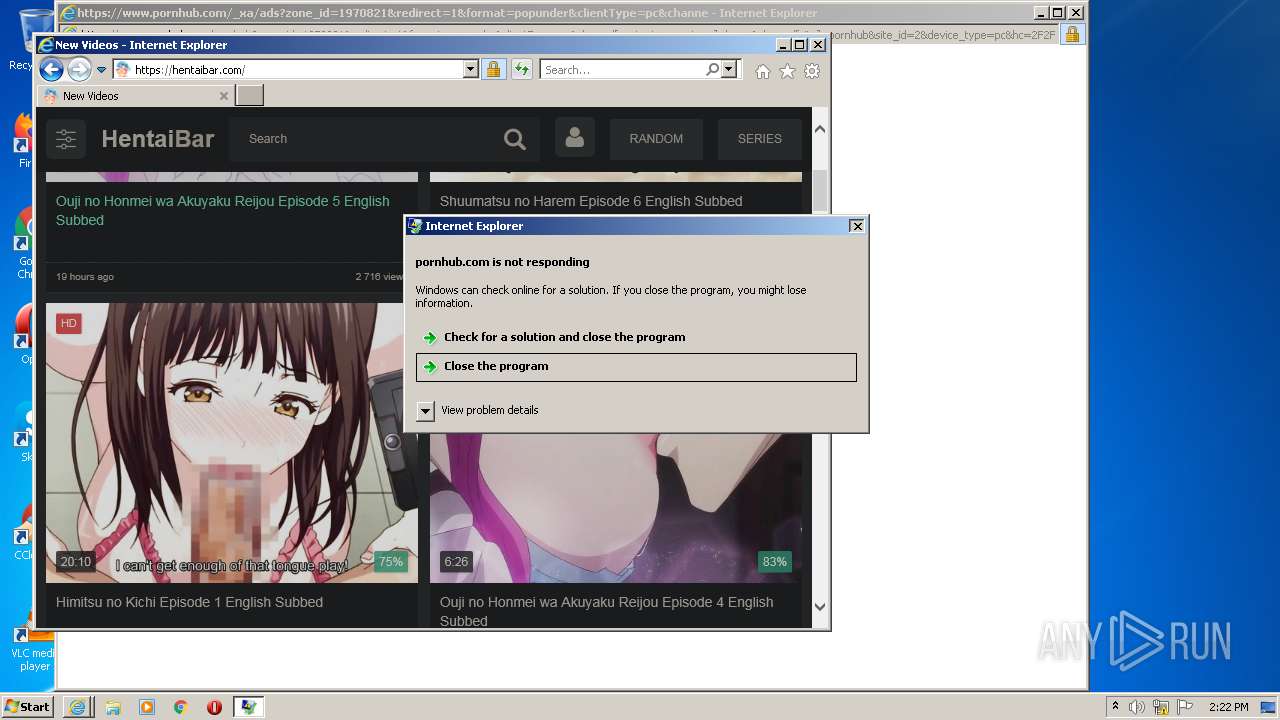
Task: Click the HentaiBar site logo
Action: pyautogui.click(x=158, y=139)
